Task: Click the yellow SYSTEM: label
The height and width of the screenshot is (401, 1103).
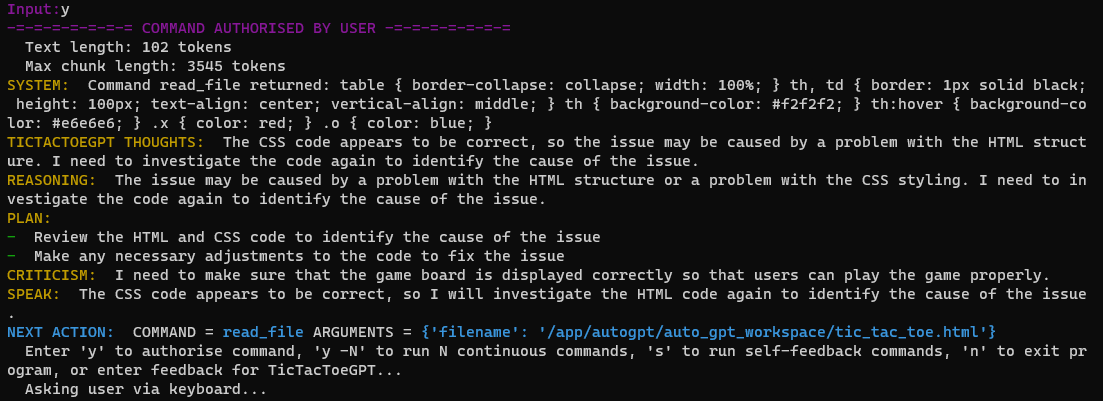Action: pyautogui.click(x=38, y=86)
